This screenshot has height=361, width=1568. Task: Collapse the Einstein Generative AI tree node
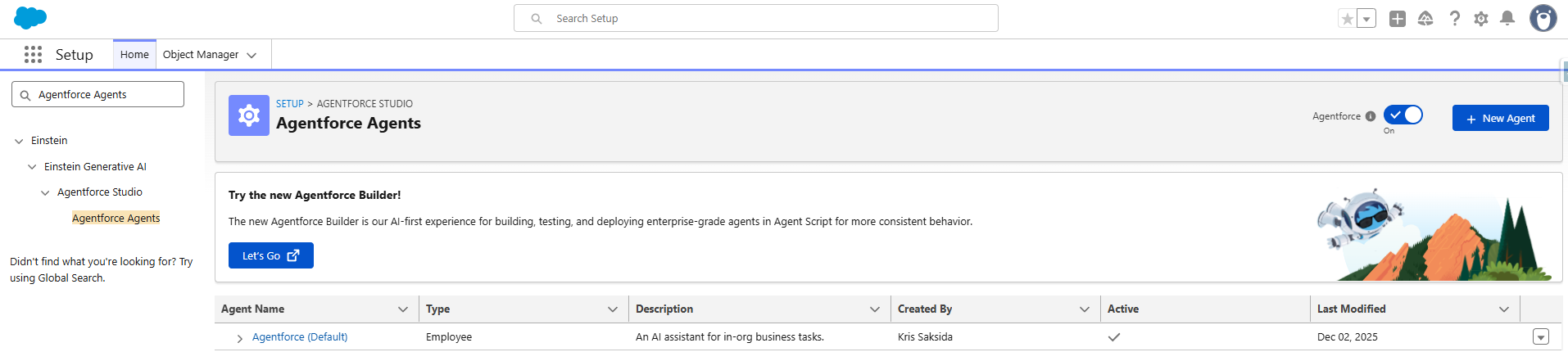click(32, 167)
